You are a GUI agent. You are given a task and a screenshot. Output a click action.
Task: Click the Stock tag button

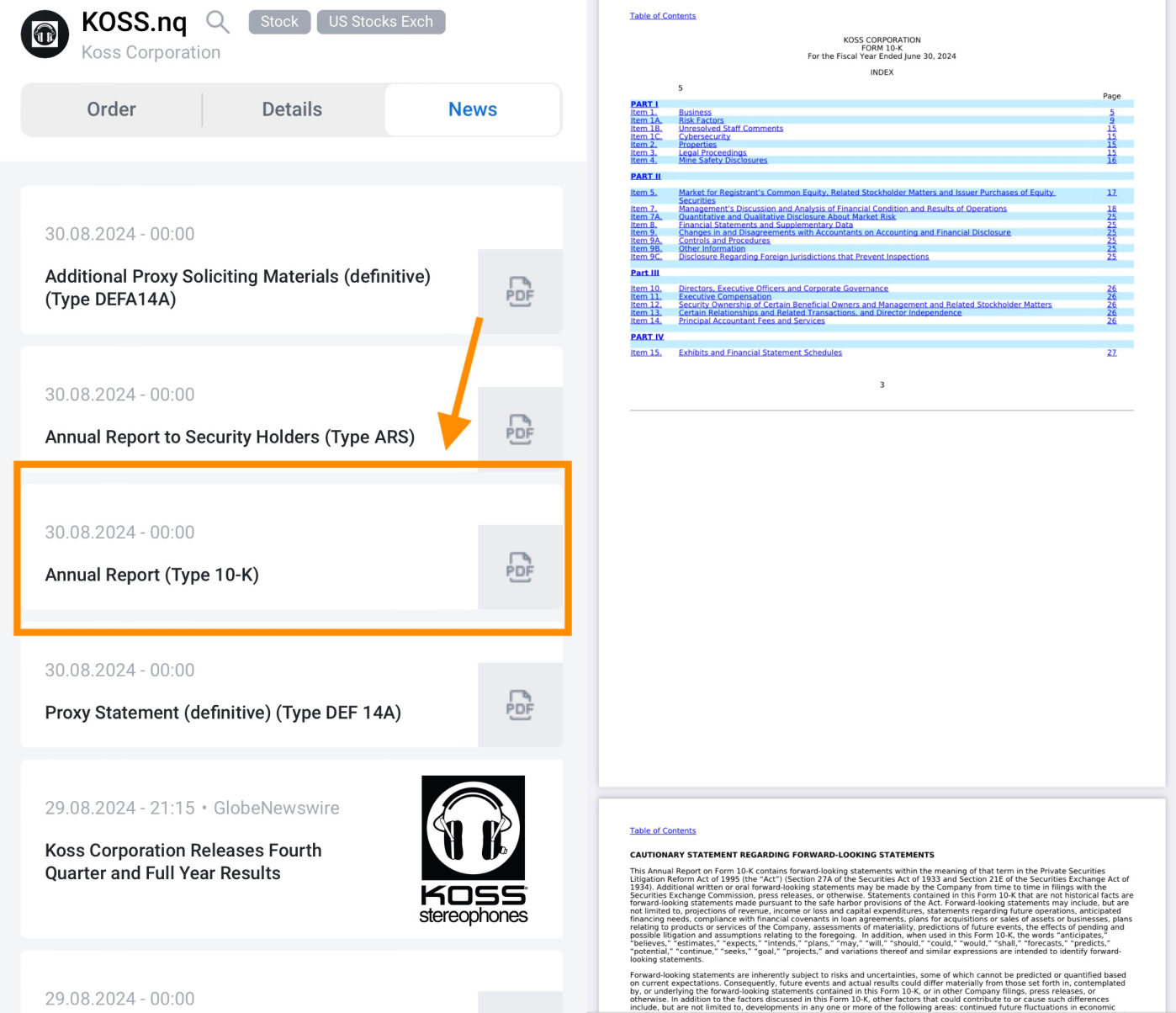point(279,22)
